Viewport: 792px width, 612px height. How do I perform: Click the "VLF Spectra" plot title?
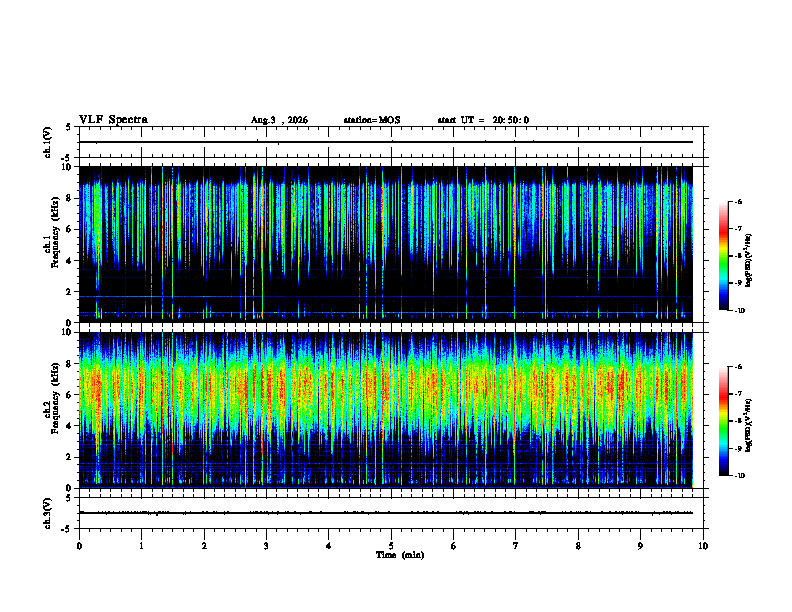coord(113,120)
